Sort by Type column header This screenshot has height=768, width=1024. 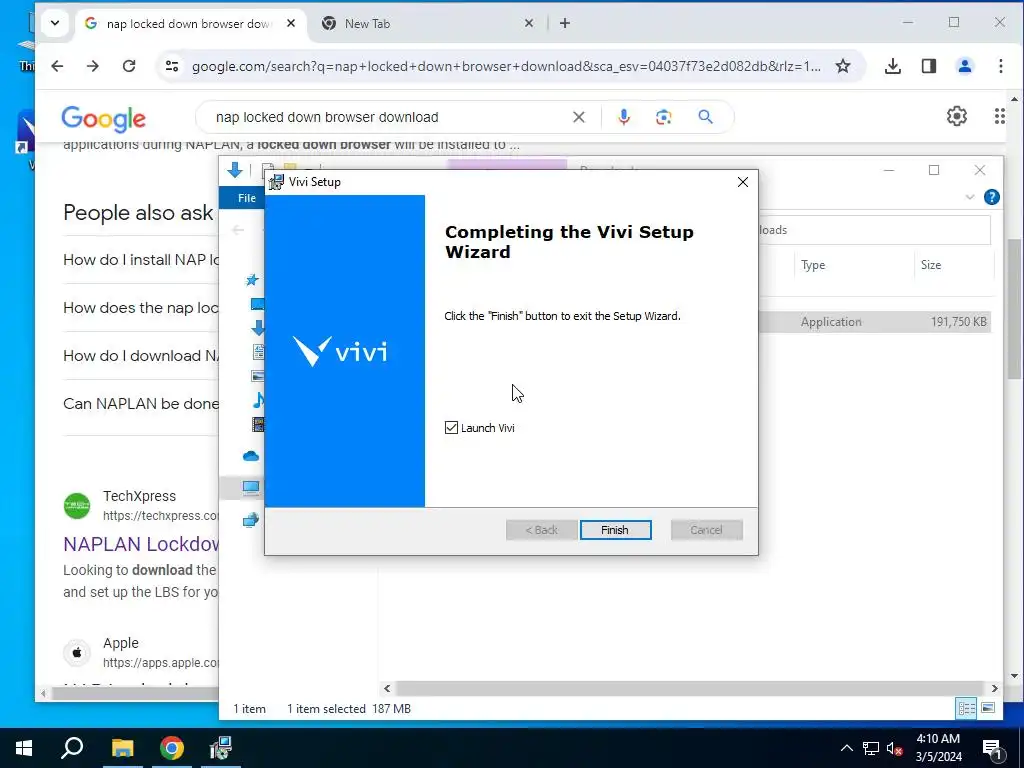coord(813,265)
